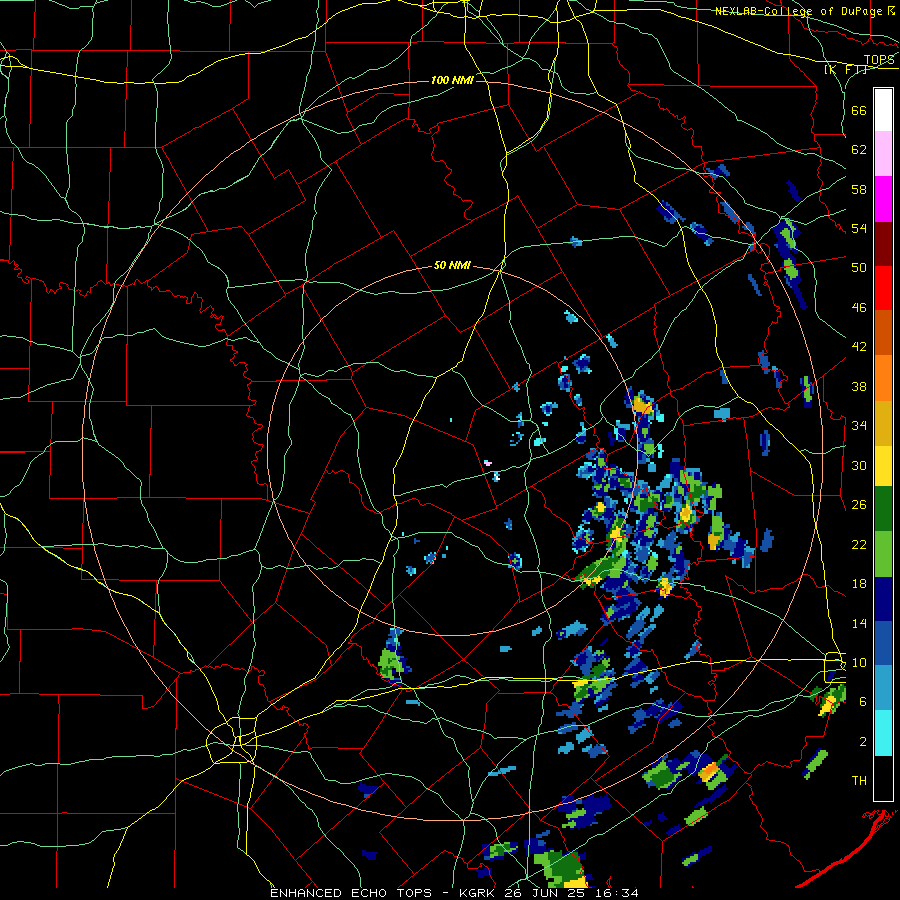The height and width of the screenshot is (900, 900).
Task: Click the legend value 50
Action: coord(859,268)
